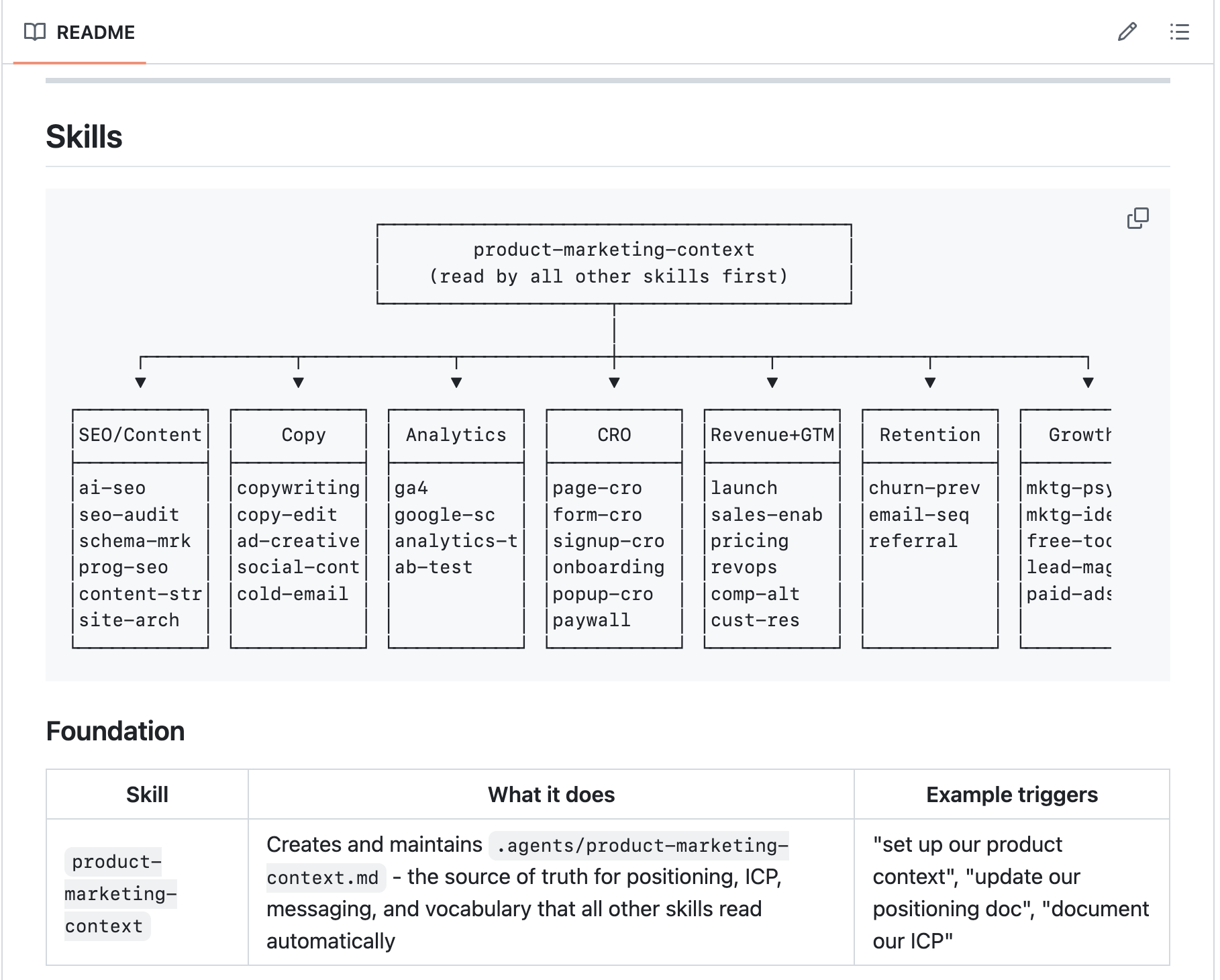Click the product-marketing-context root box in the diagram
Screen dimensions: 1220x980
(614, 263)
